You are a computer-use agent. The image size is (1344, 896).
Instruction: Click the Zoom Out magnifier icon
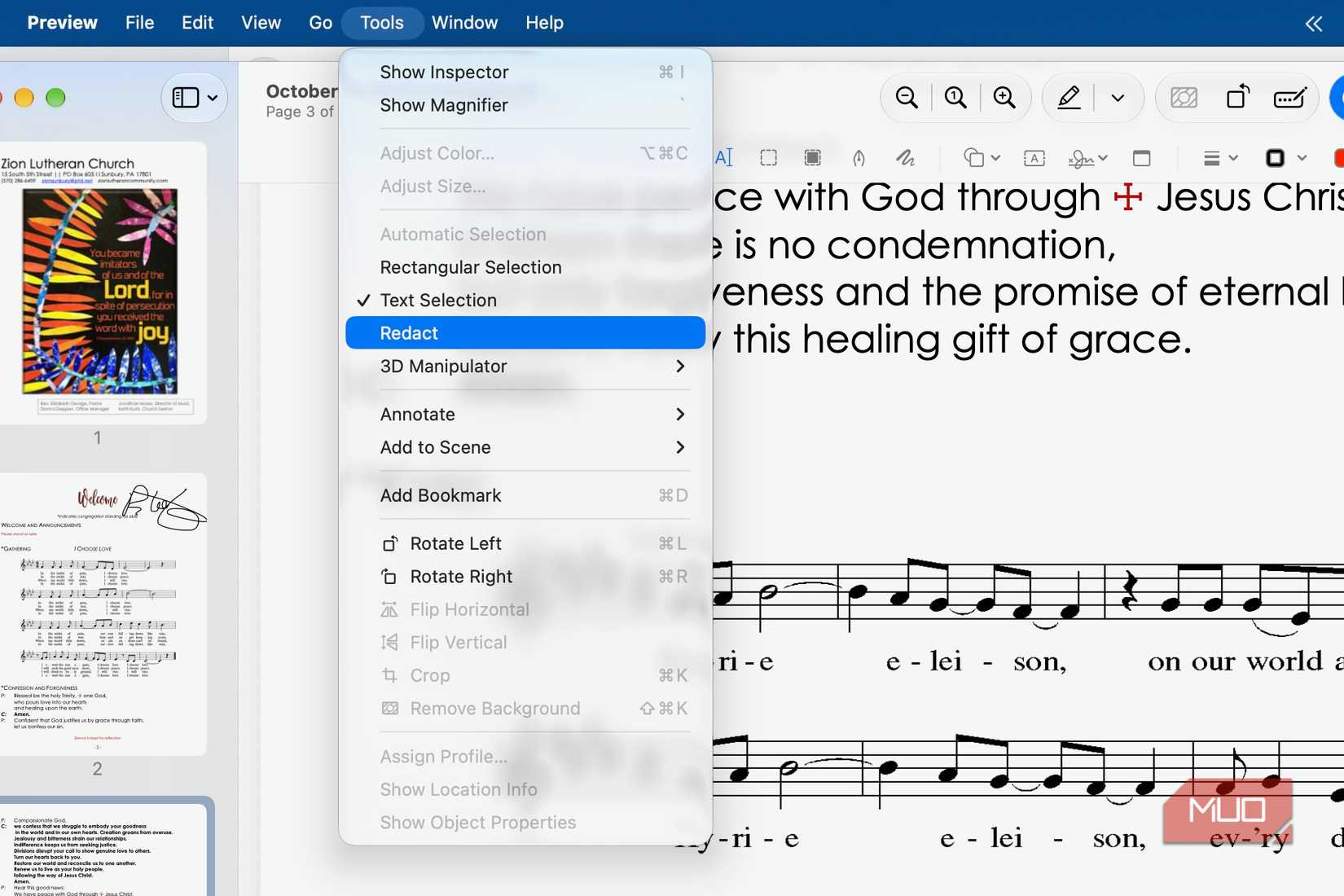tap(907, 98)
